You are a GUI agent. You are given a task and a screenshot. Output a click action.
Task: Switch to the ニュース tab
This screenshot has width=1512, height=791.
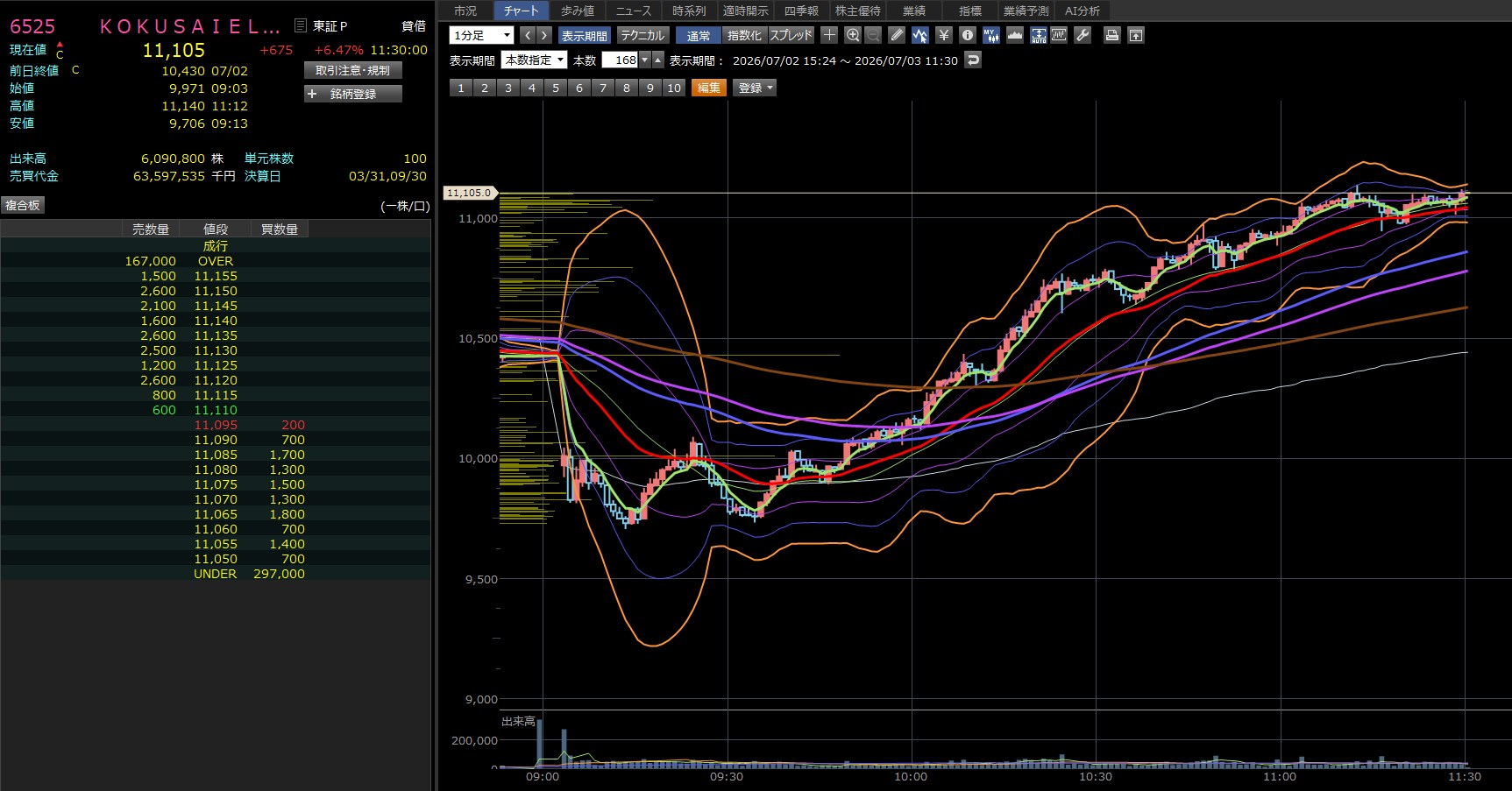point(633,11)
